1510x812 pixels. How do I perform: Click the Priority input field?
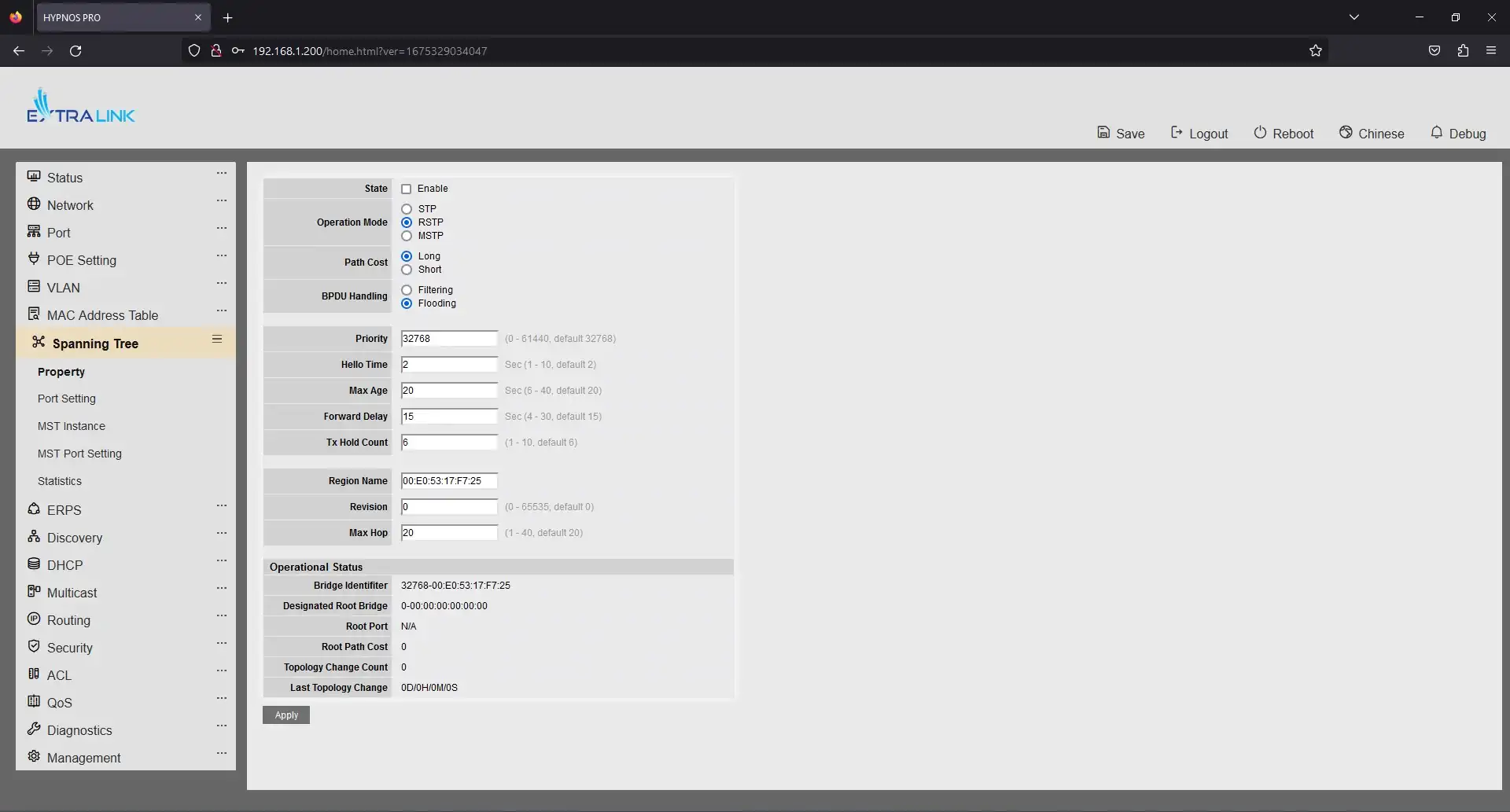pyautogui.click(x=449, y=339)
